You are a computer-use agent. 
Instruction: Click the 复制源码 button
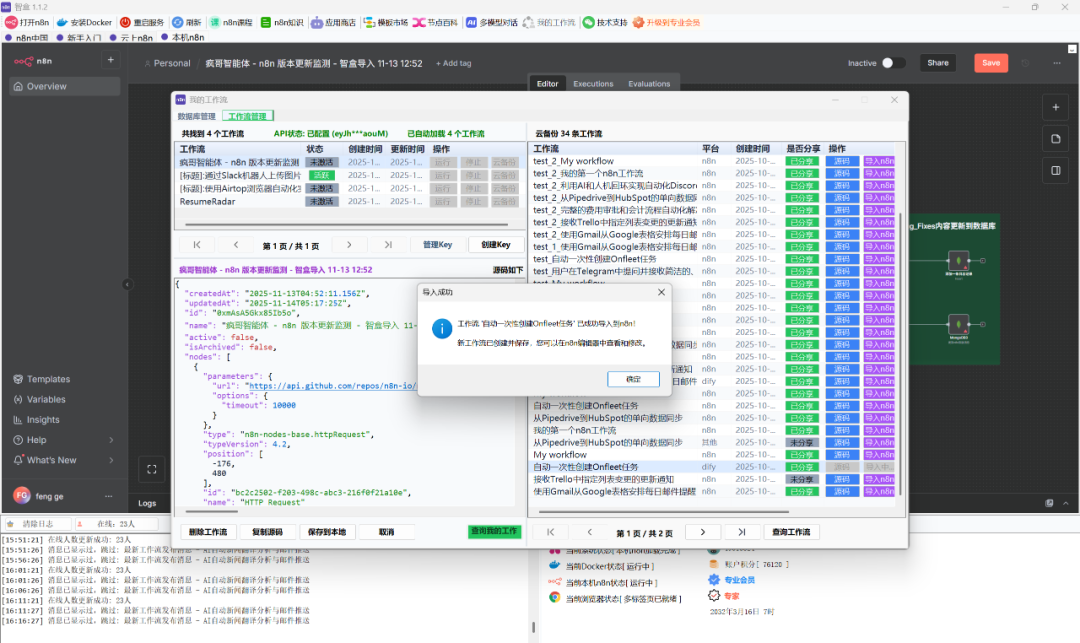(x=267, y=532)
